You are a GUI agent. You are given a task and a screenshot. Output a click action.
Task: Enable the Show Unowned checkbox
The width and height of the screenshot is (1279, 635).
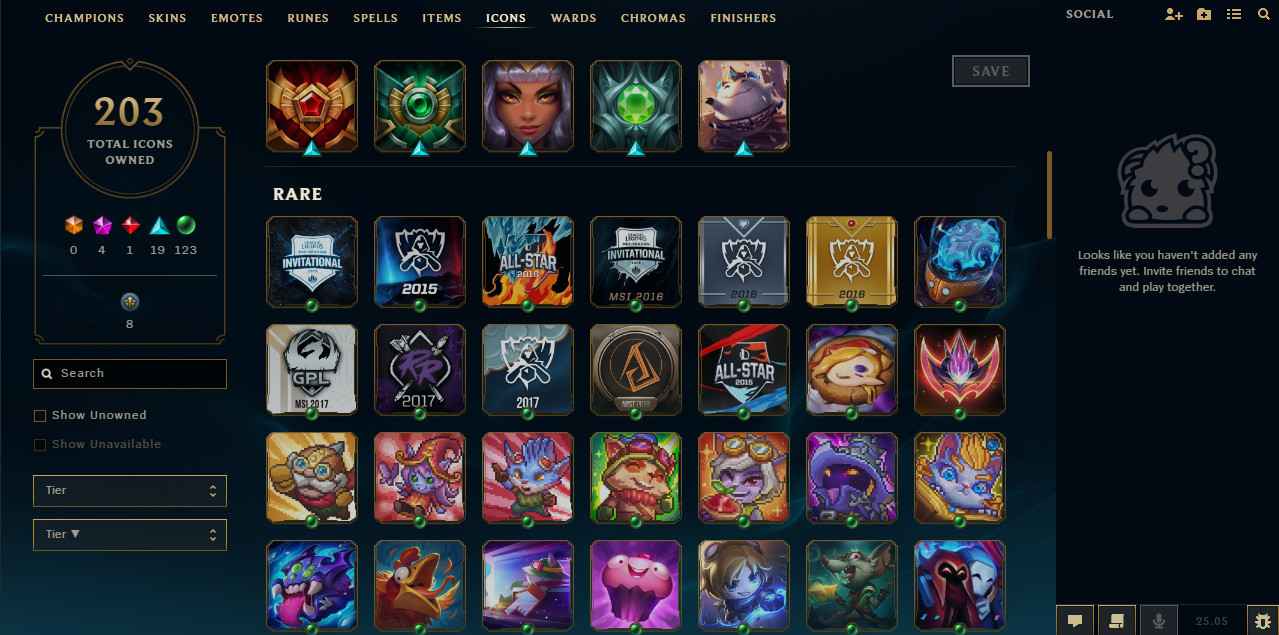40,415
